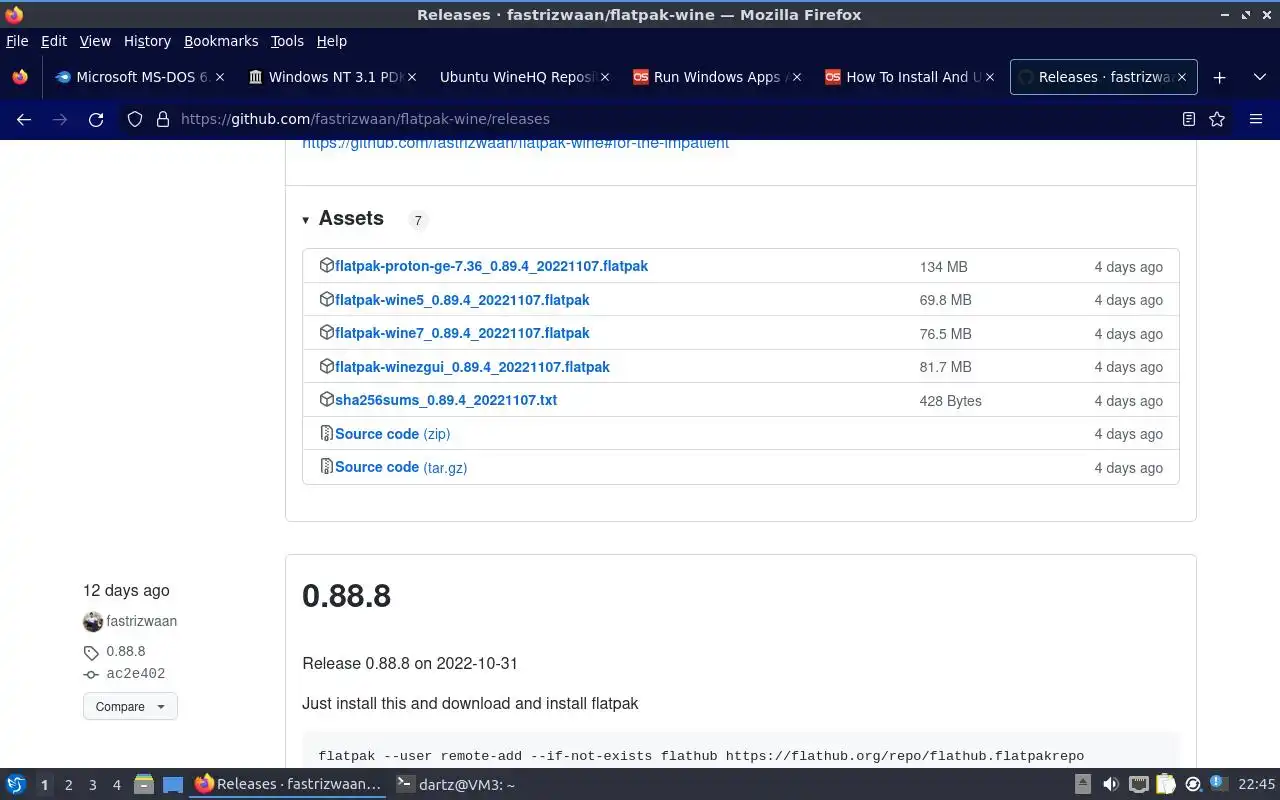Click the Firefox view icon in tab bar

tap(20, 77)
